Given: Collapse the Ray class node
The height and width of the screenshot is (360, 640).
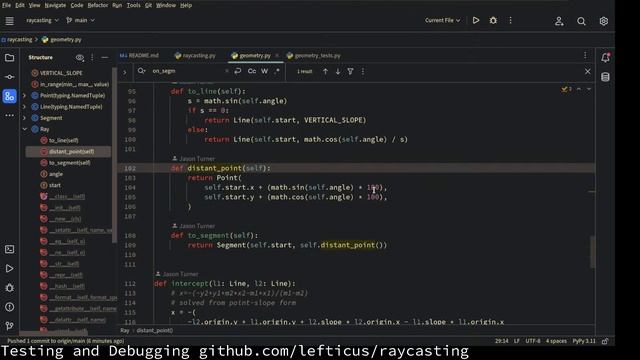Looking at the screenshot, I should pos(24,129).
